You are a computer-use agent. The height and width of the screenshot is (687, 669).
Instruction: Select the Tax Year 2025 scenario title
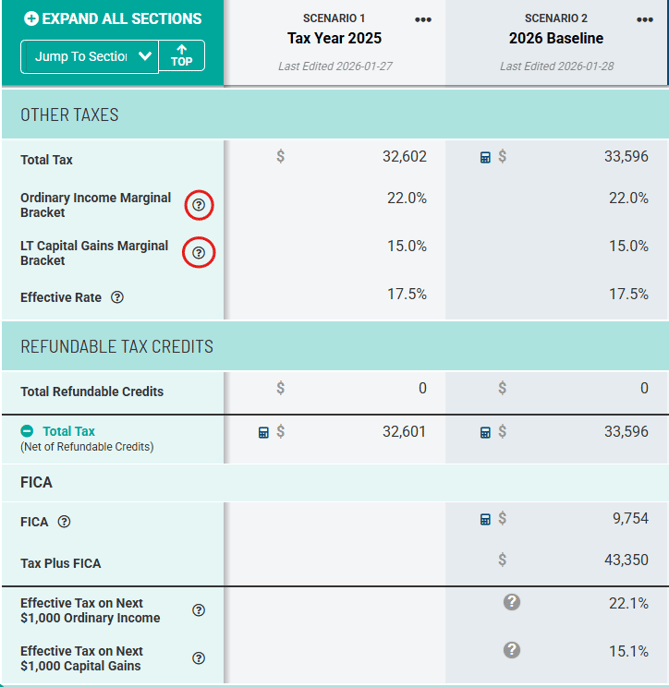click(334, 39)
